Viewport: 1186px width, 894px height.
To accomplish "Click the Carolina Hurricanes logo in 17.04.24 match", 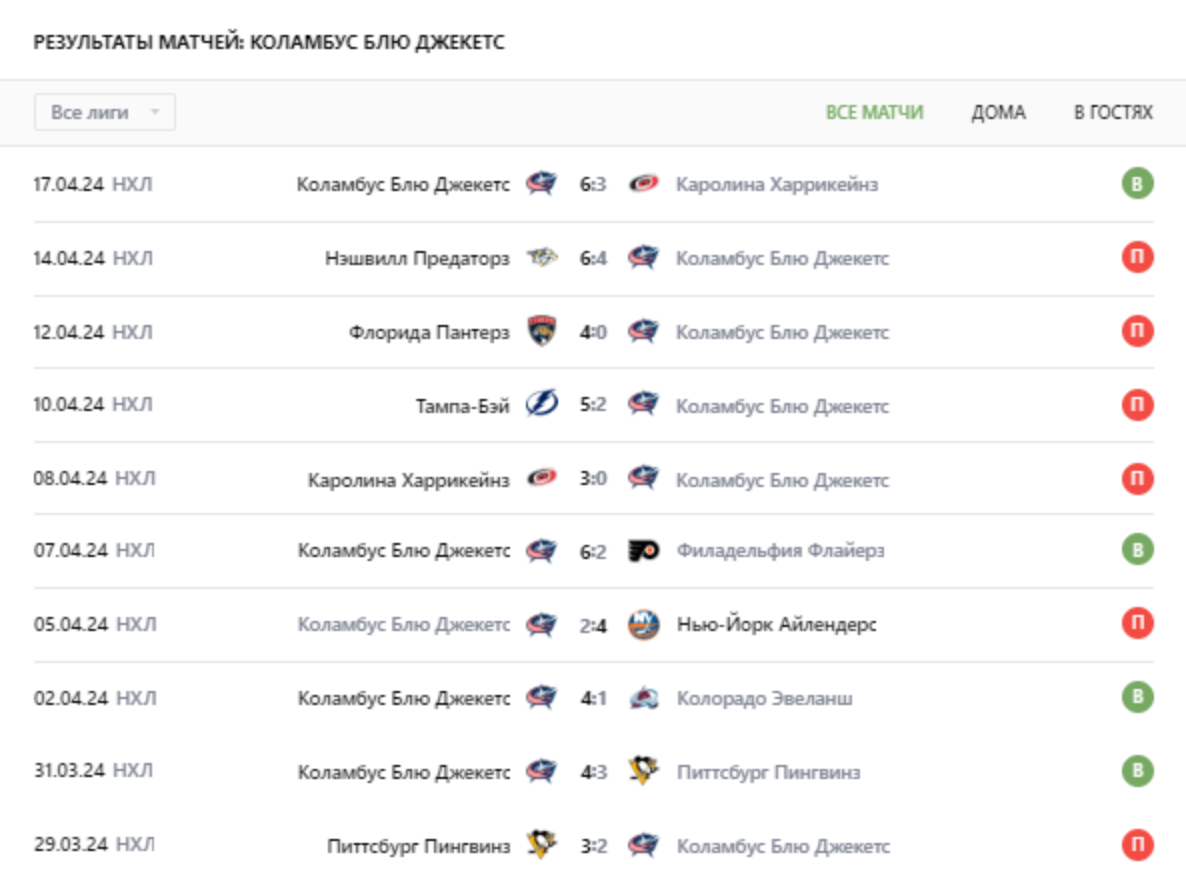I will [x=643, y=184].
